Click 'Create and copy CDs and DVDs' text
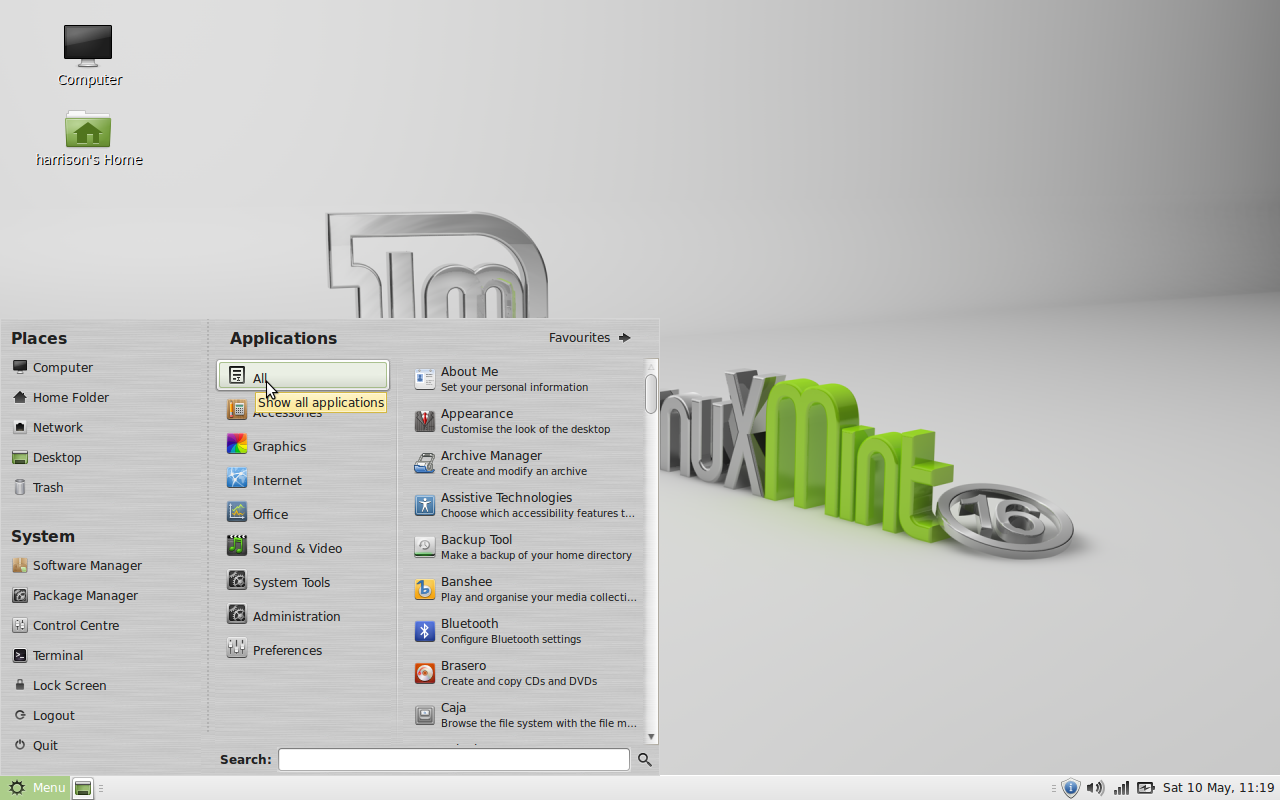The width and height of the screenshot is (1280, 800). [x=519, y=681]
